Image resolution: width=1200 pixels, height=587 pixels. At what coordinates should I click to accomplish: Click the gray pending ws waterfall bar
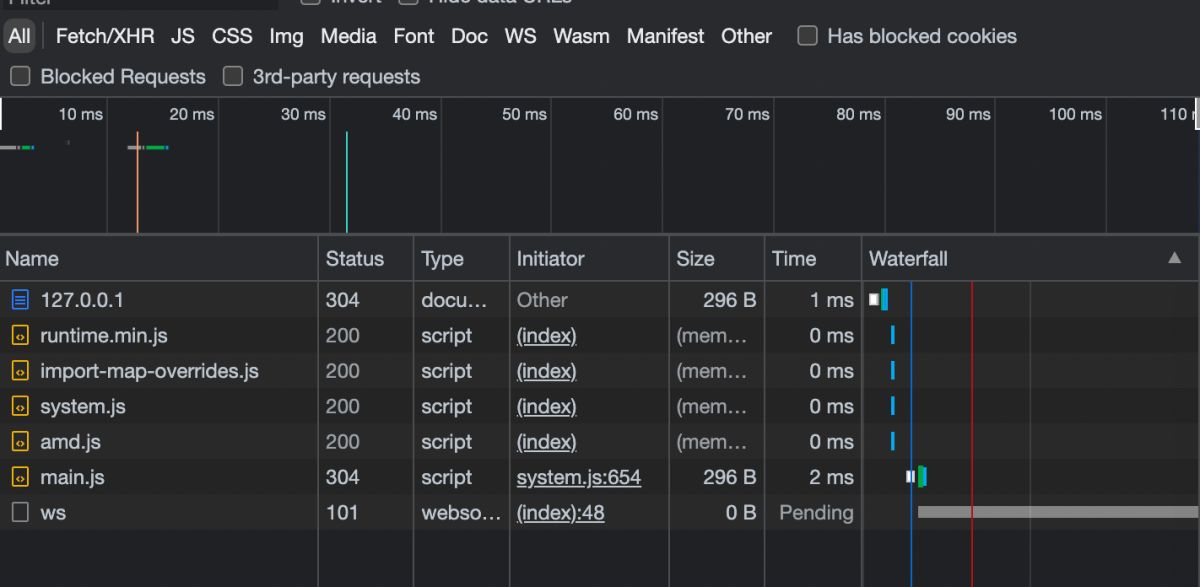1057,512
